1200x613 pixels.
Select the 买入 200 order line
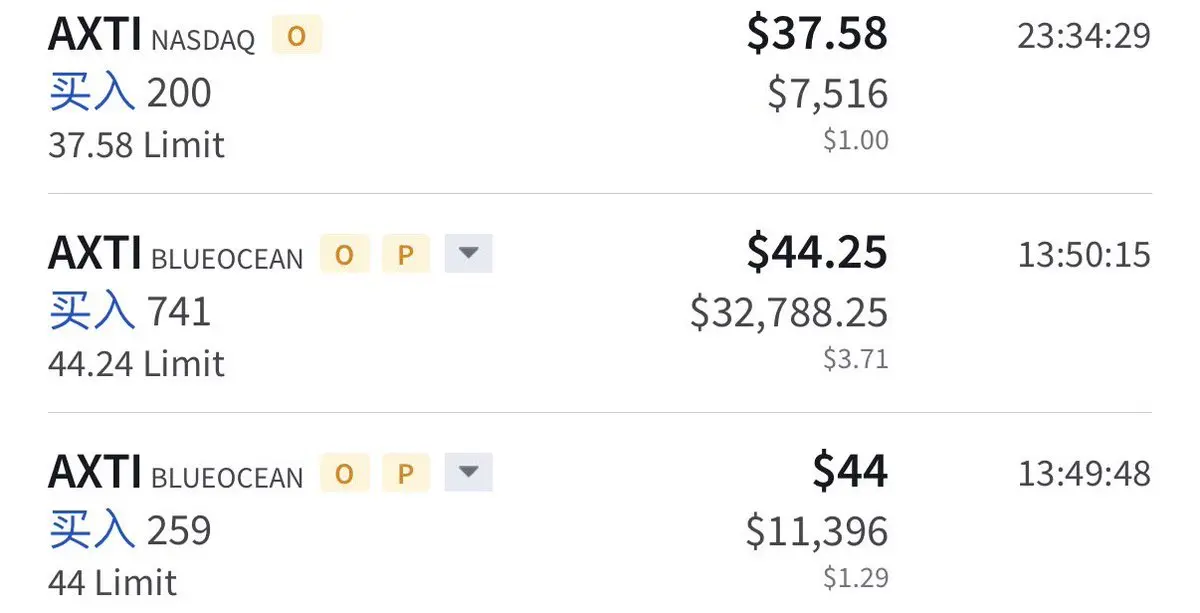[130, 93]
